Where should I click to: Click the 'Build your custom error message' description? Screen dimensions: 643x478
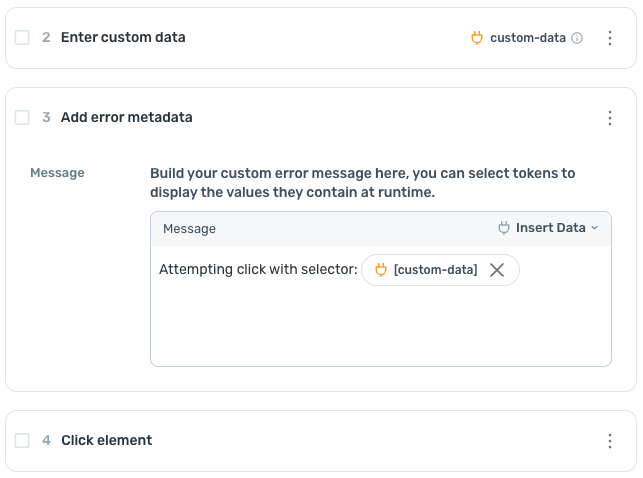pos(363,182)
